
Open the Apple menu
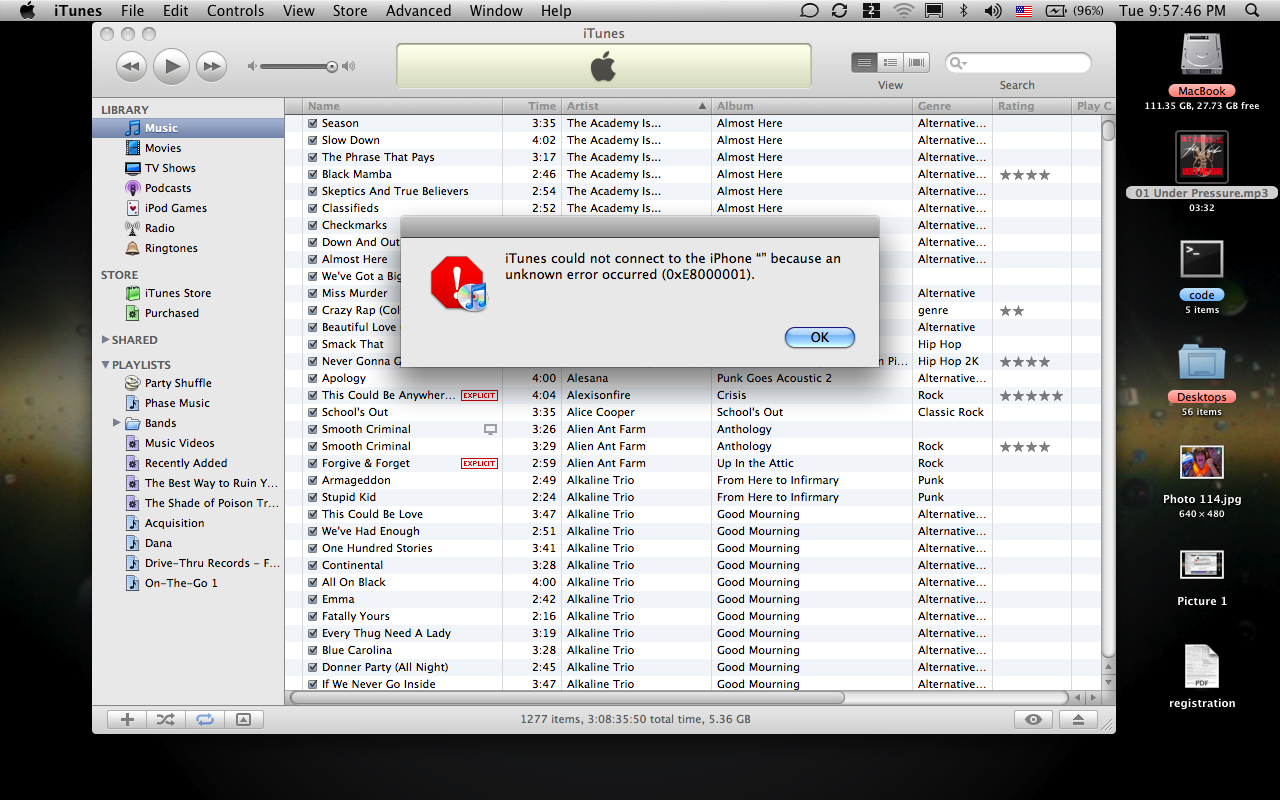tap(27, 11)
